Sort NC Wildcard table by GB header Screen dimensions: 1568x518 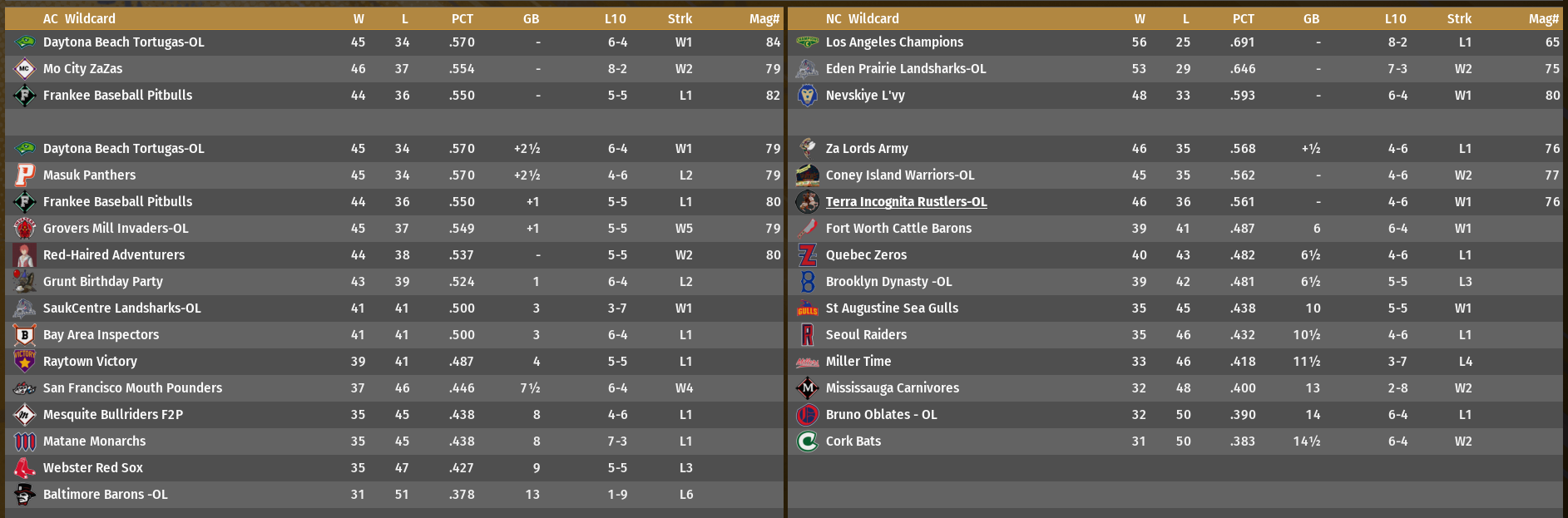pos(1311,19)
